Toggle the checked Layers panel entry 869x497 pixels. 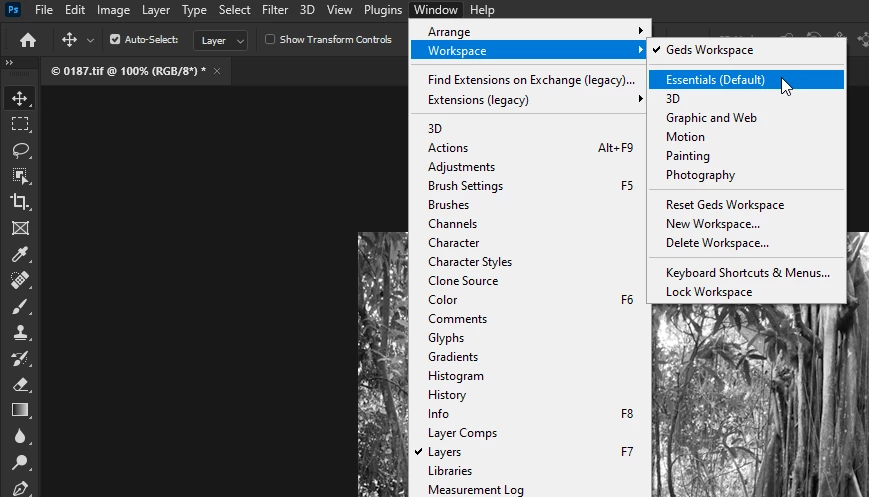tap(529, 452)
